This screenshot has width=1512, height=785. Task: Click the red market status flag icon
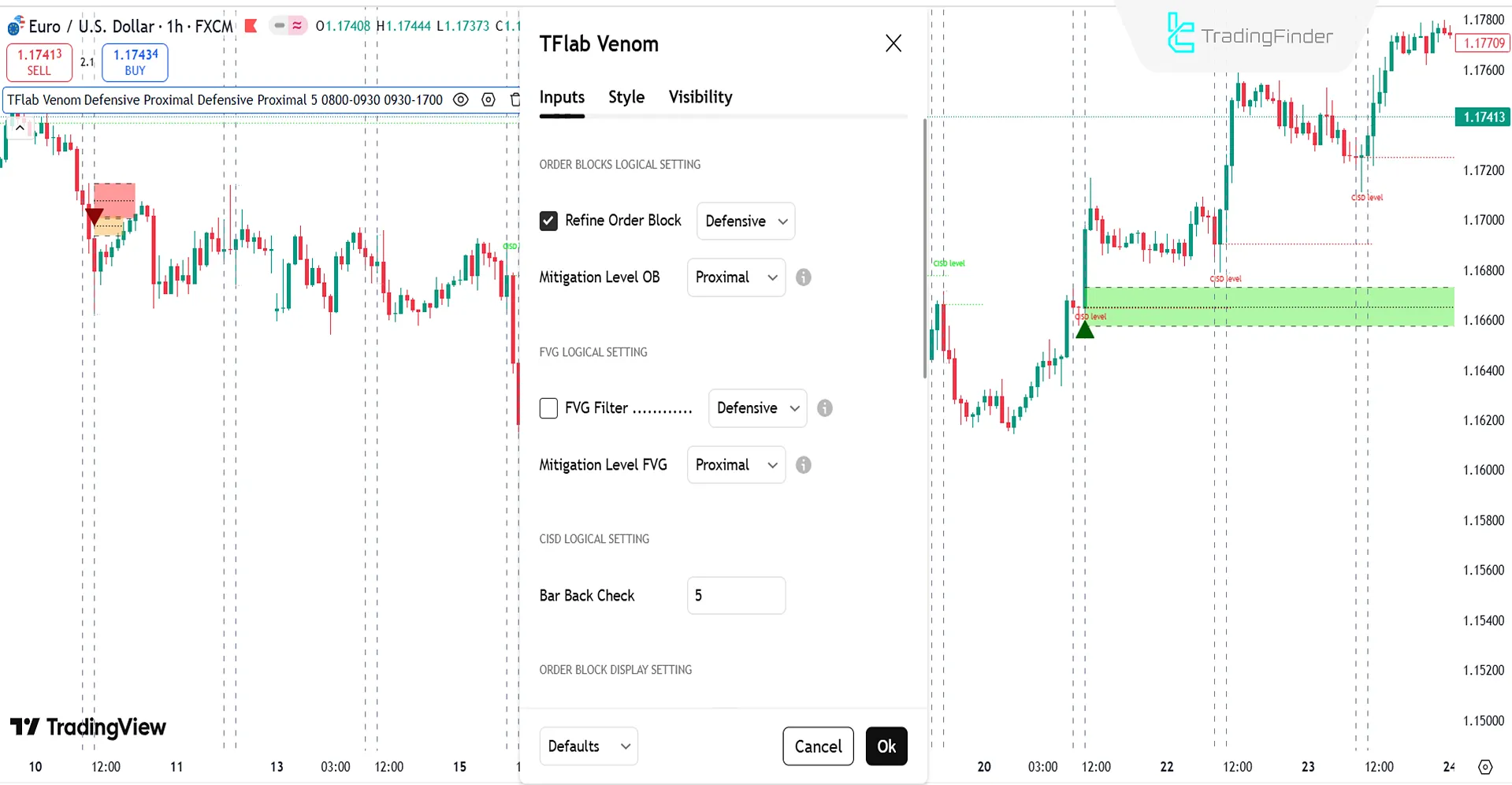click(x=251, y=25)
